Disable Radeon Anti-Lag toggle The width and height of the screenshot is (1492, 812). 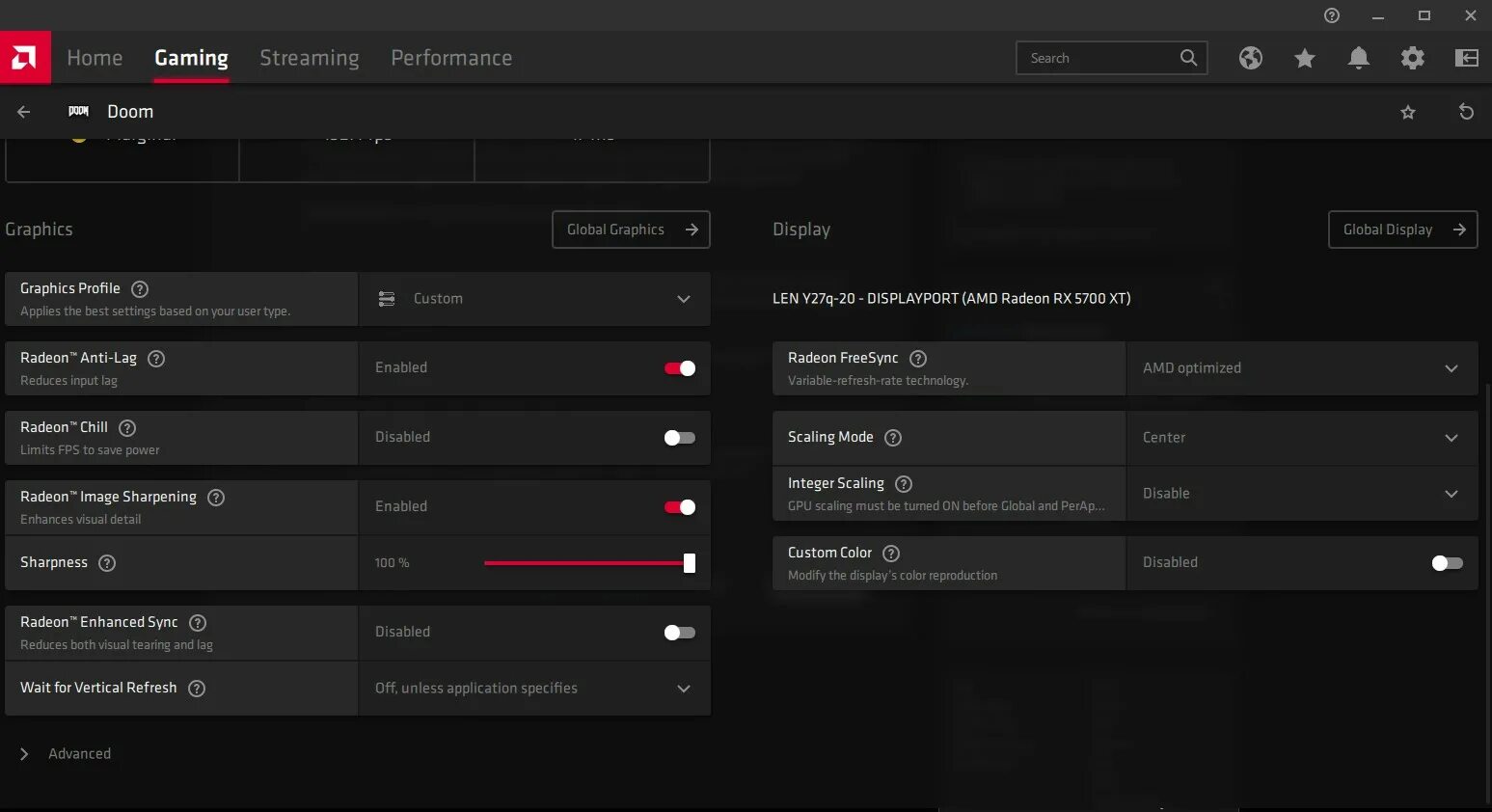[x=680, y=368]
